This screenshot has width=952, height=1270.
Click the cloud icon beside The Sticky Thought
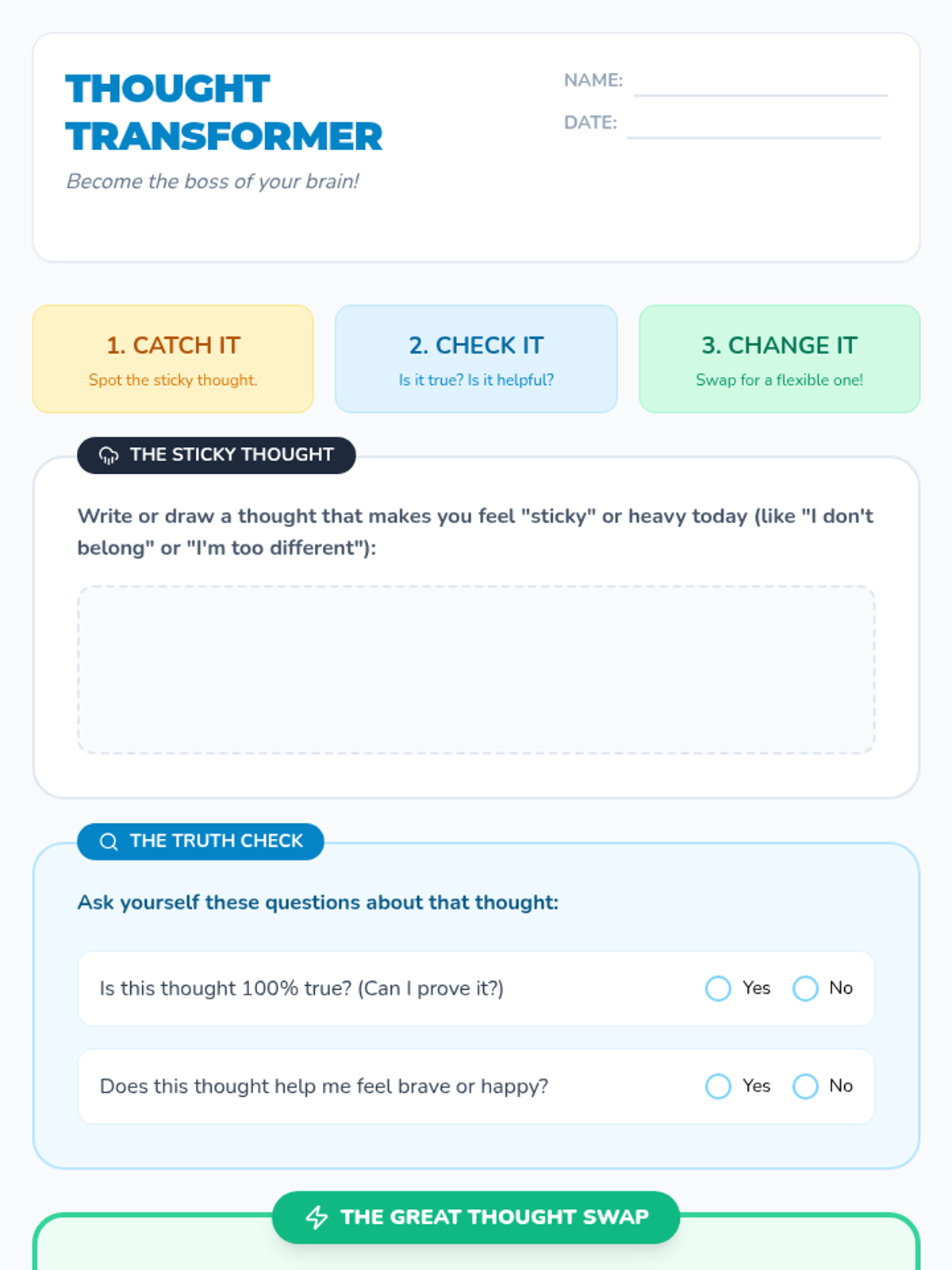109,455
